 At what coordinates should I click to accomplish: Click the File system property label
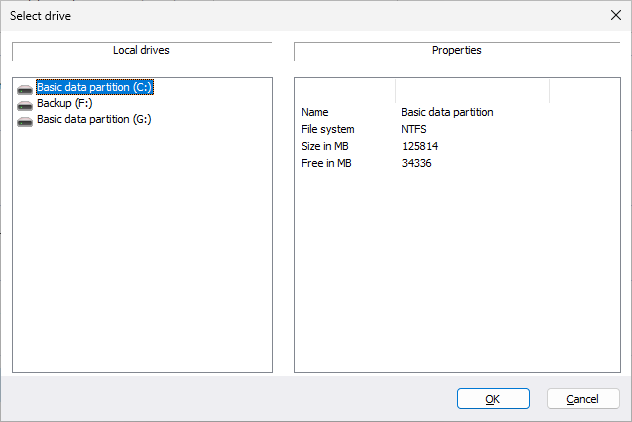(328, 129)
